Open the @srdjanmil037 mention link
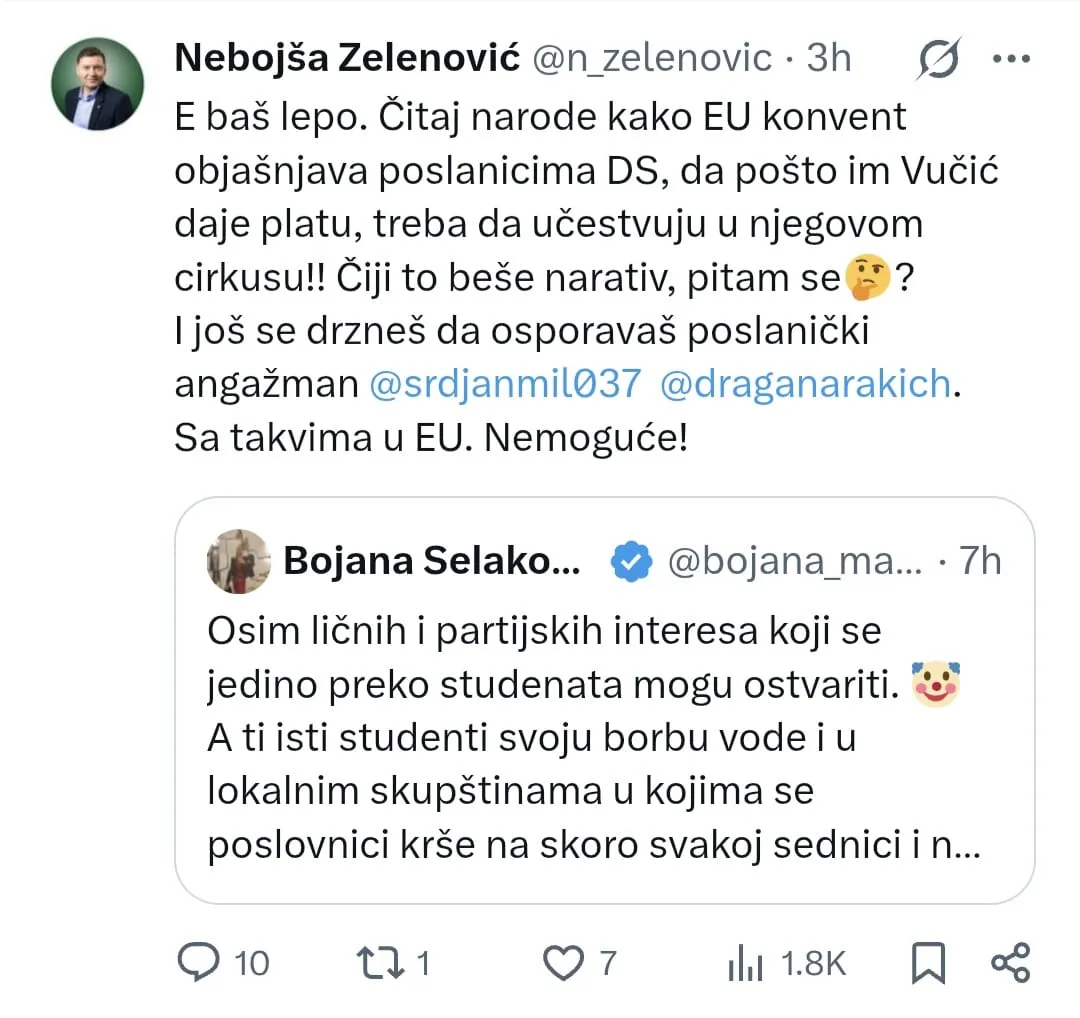 tap(506, 384)
